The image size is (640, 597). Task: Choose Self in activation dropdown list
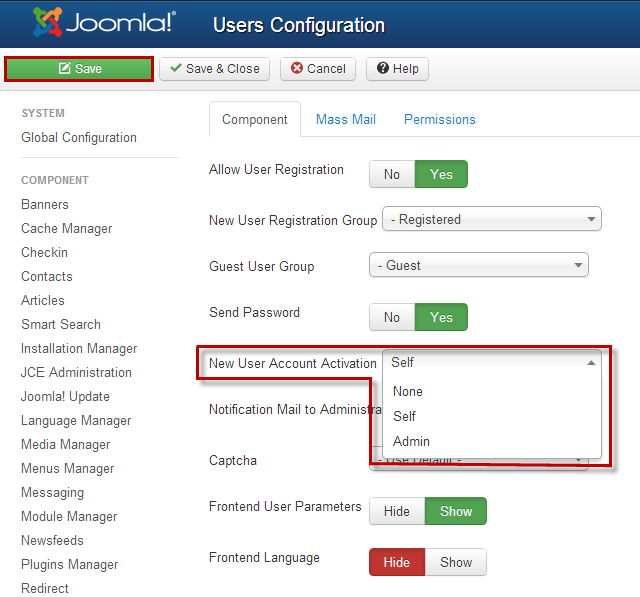(492, 416)
